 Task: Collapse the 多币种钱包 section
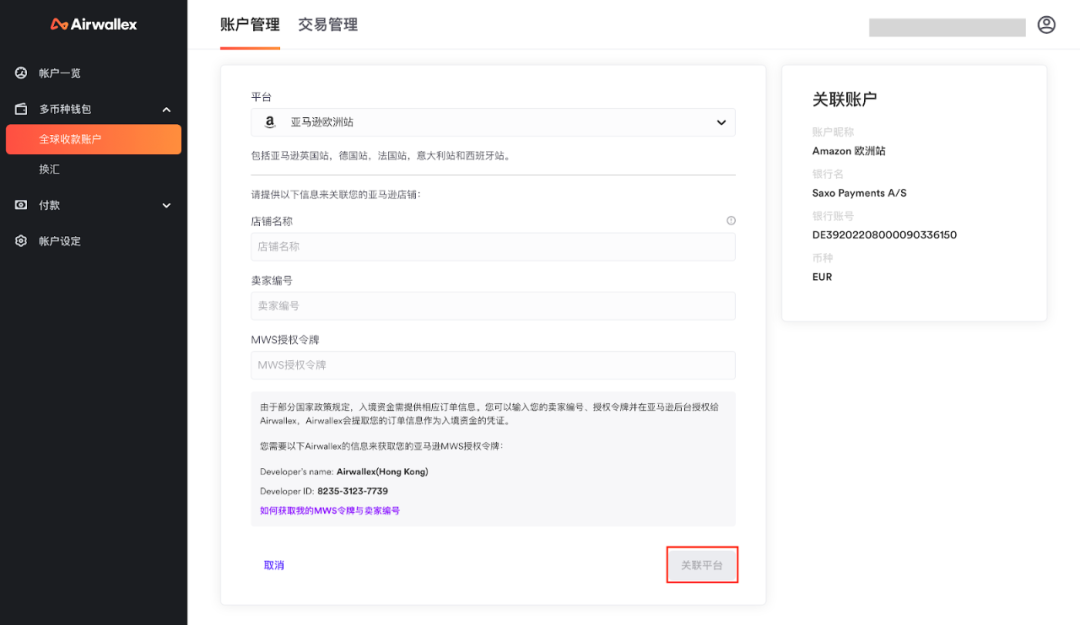click(166, 109)
